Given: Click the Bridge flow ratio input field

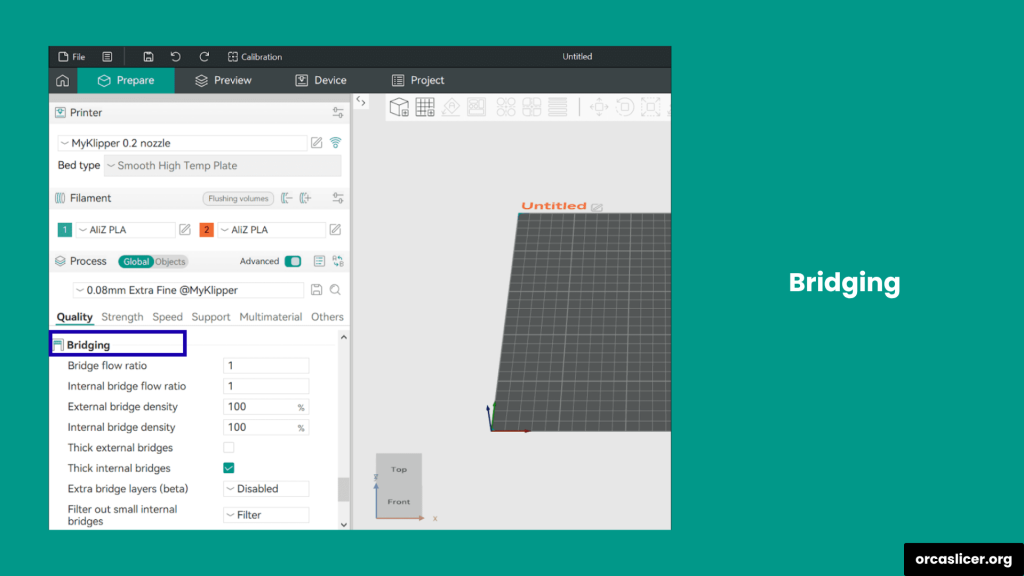Looking at the screenshot, I should coord(266,366).
